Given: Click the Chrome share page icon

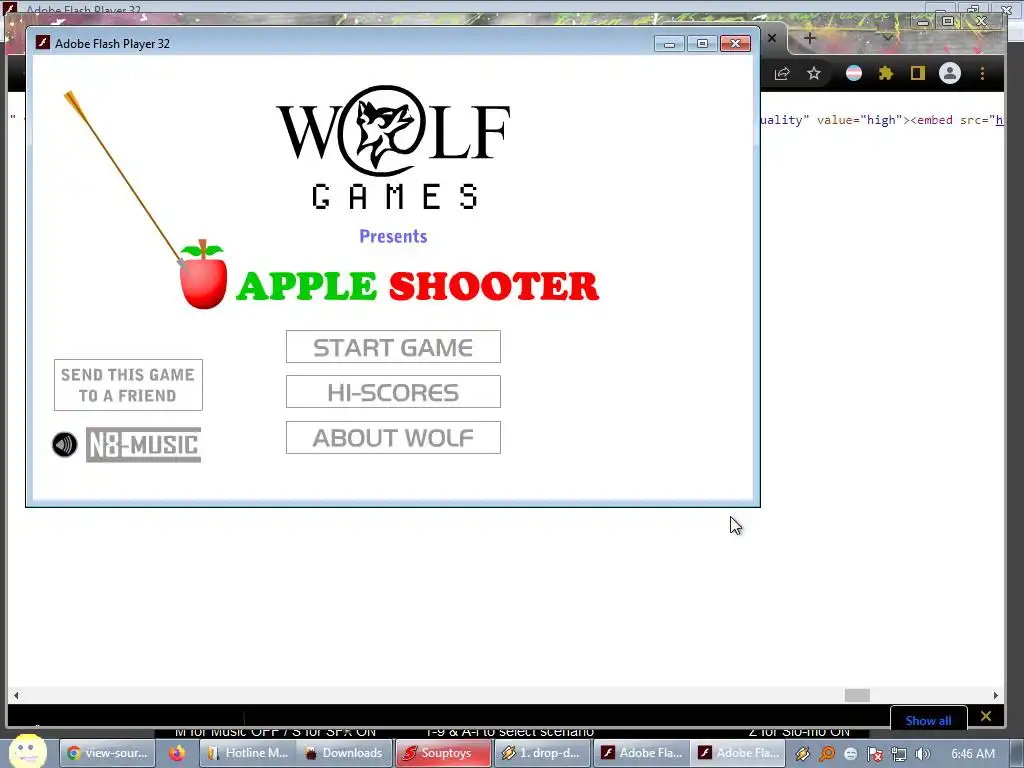Looking at the screenshot, I should pos(782,73).
